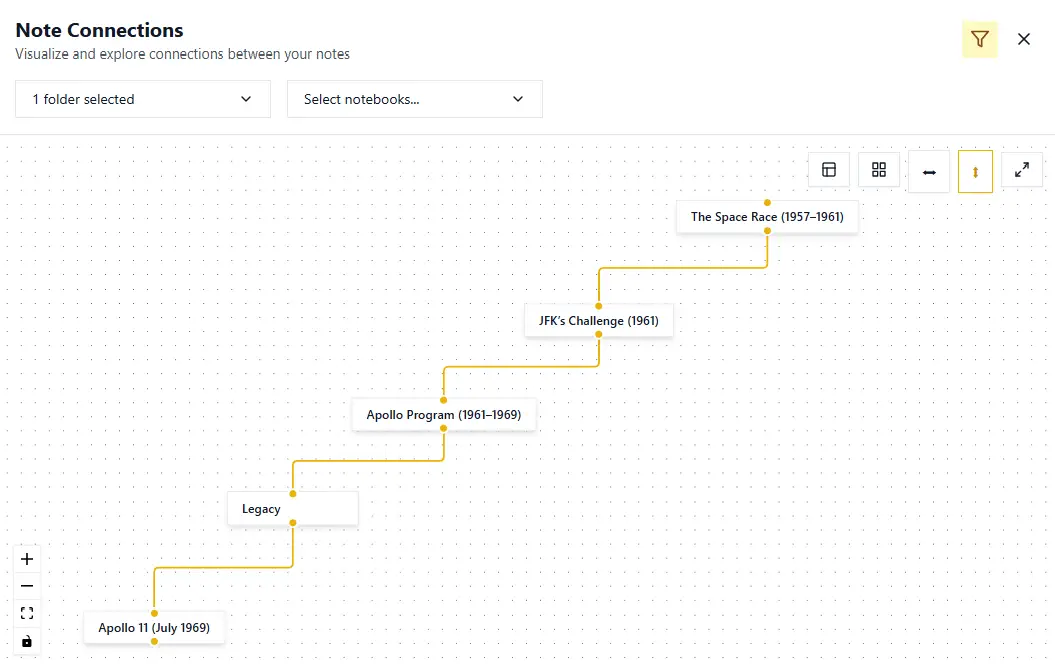
Task: Select horizontal layout direction arrow
Action: pyautogui.click(x=929, y=172)
